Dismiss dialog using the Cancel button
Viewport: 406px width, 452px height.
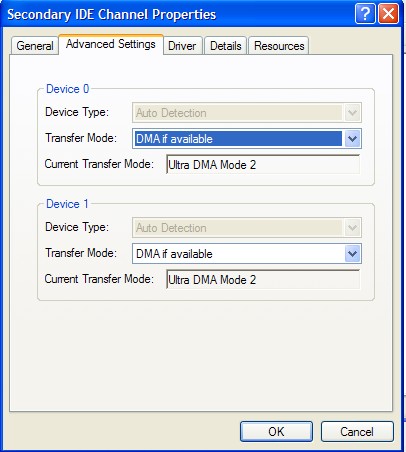click(x=357, y=432)
